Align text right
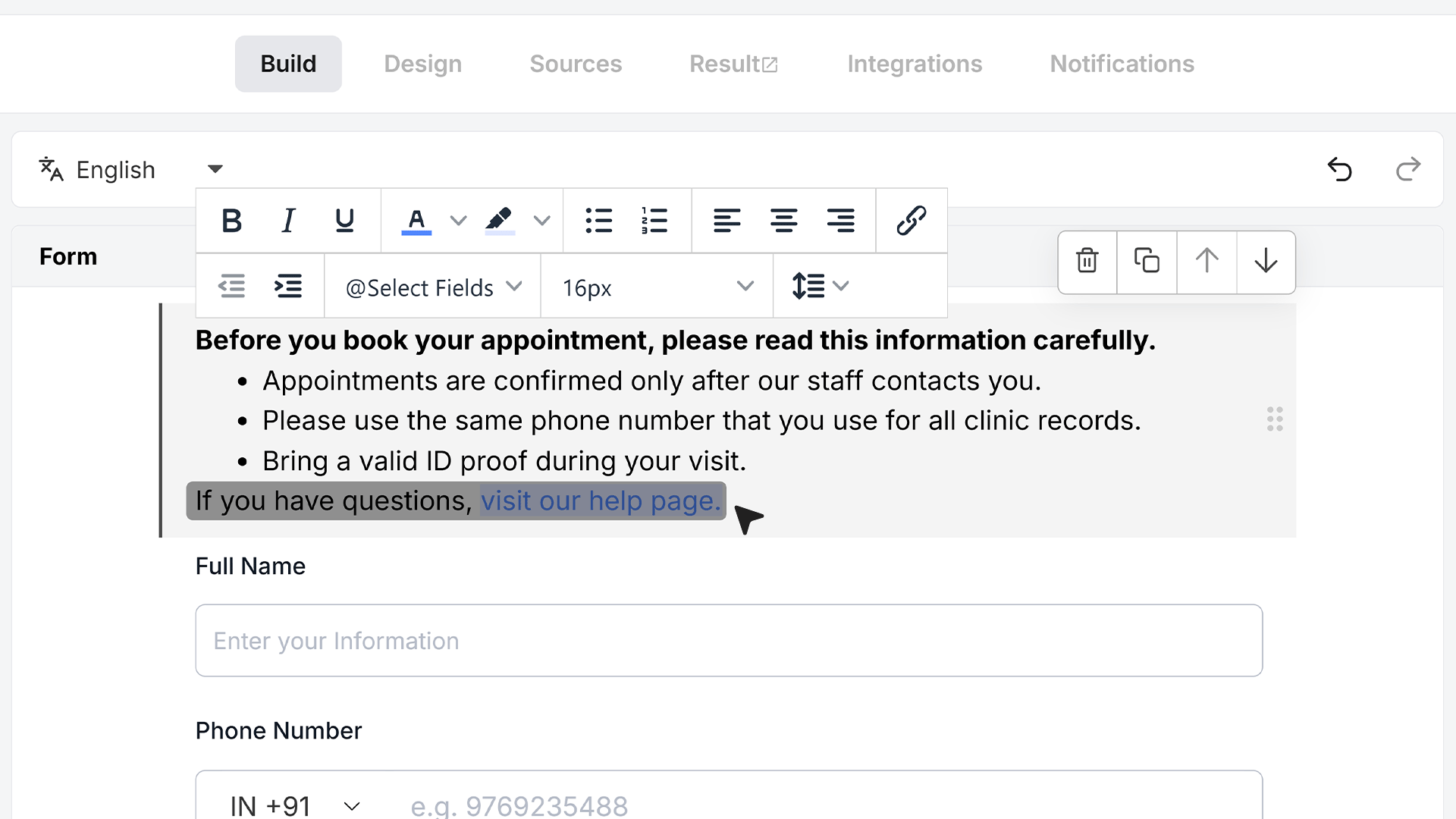 coord(840,221)
